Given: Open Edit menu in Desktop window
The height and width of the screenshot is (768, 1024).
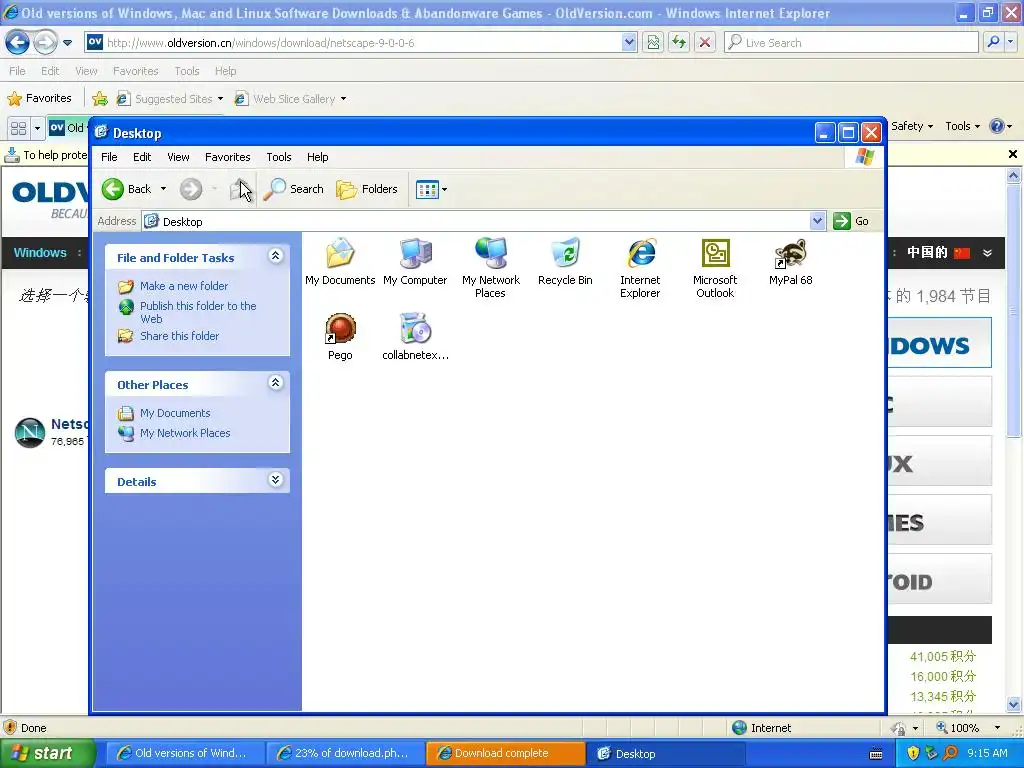Looking at the screenshot, I should coord(142,157).
